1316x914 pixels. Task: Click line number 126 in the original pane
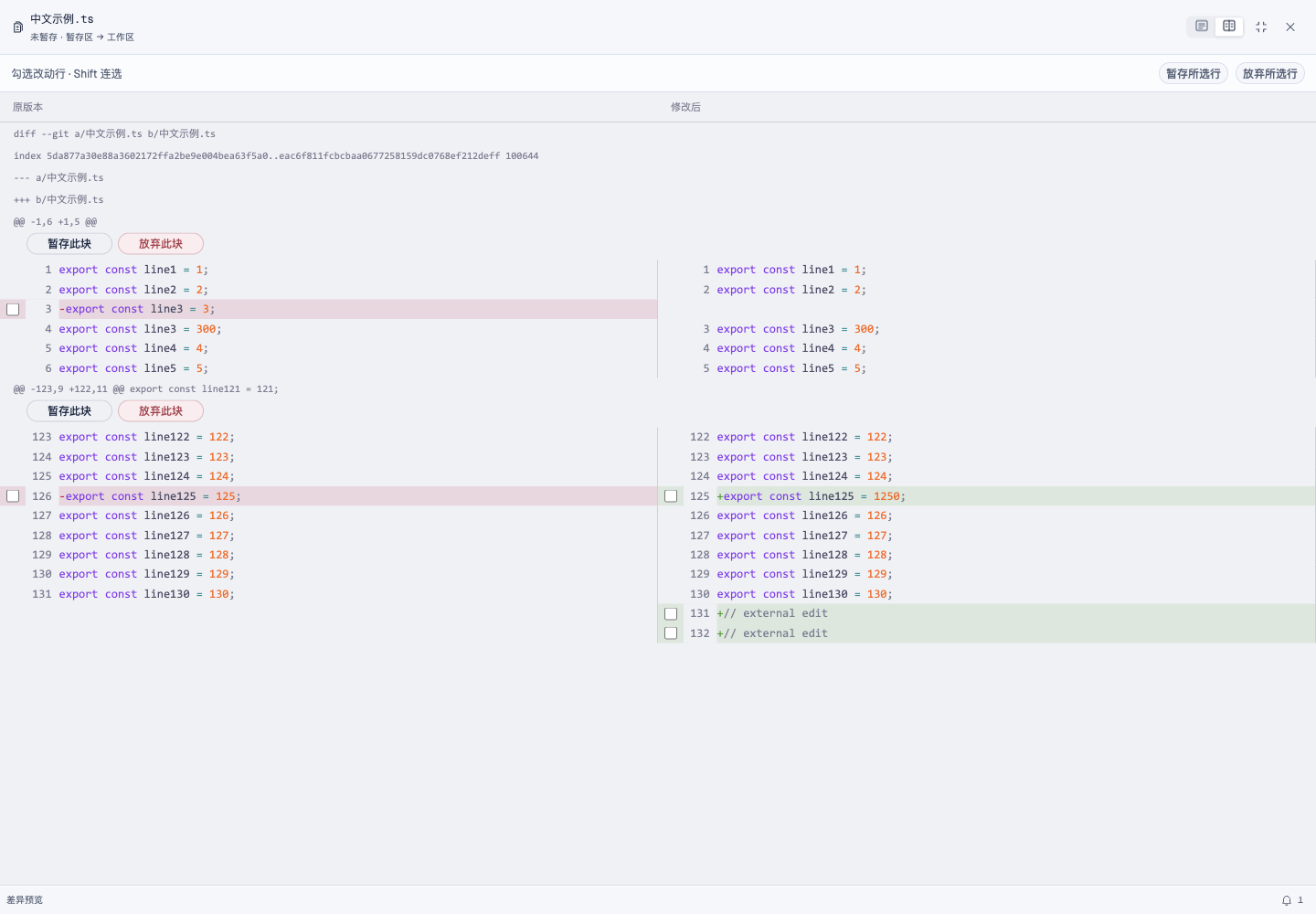[x=42, y=496]
